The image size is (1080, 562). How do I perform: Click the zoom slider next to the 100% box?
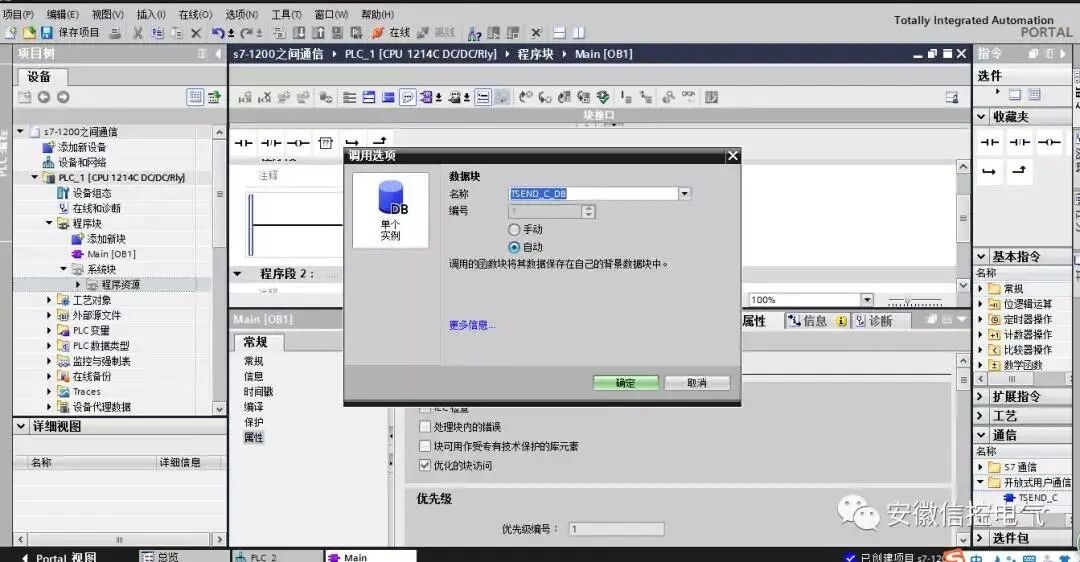[915, 300]
